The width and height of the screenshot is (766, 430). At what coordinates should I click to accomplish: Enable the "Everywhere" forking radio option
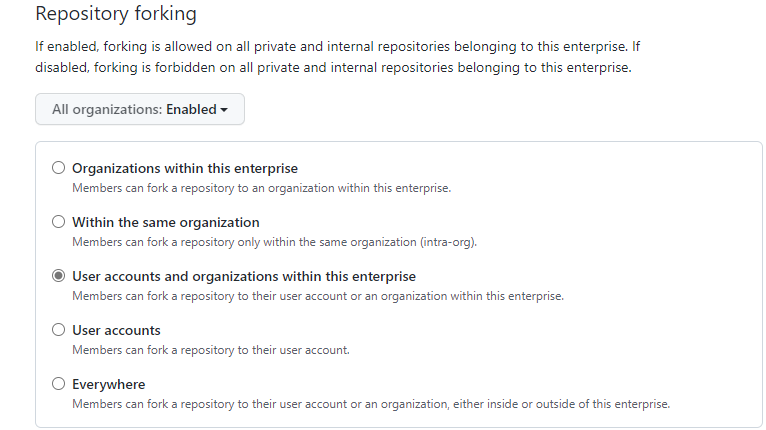click(58, 384)
